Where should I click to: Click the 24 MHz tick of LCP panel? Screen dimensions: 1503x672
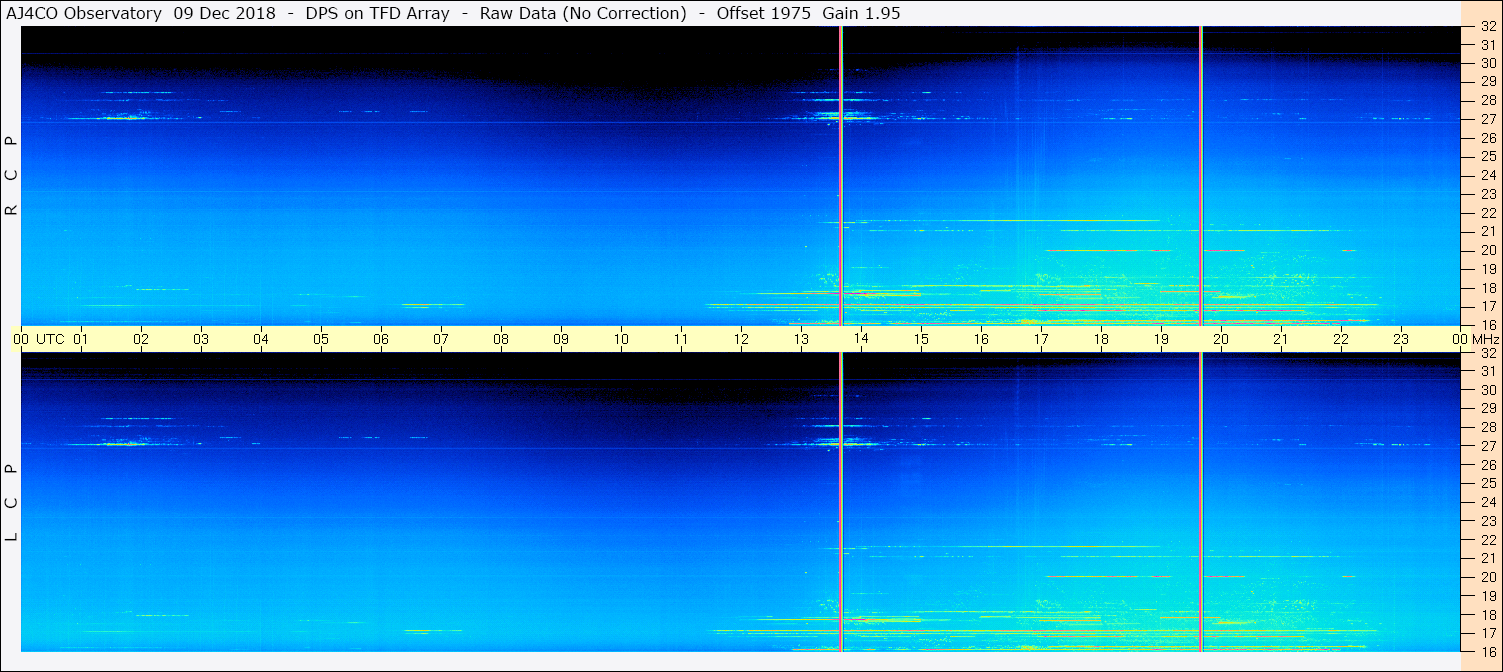[1487, 502]
